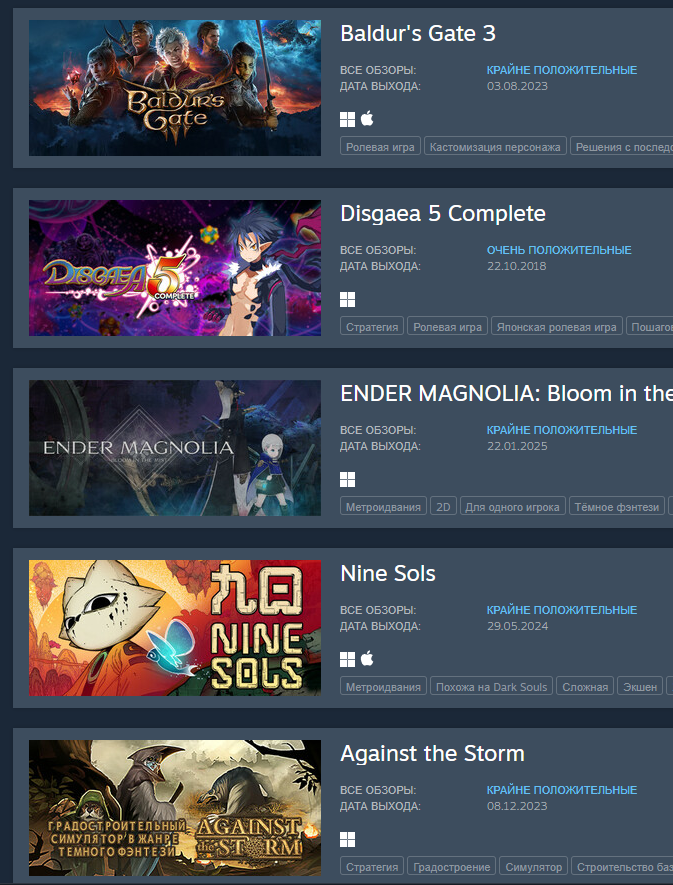Image resolution: width=673 pixels, height=885 pixels.
Task: Select the Похожа на Dark Souls tag
Action: click(x=491, y=687)
